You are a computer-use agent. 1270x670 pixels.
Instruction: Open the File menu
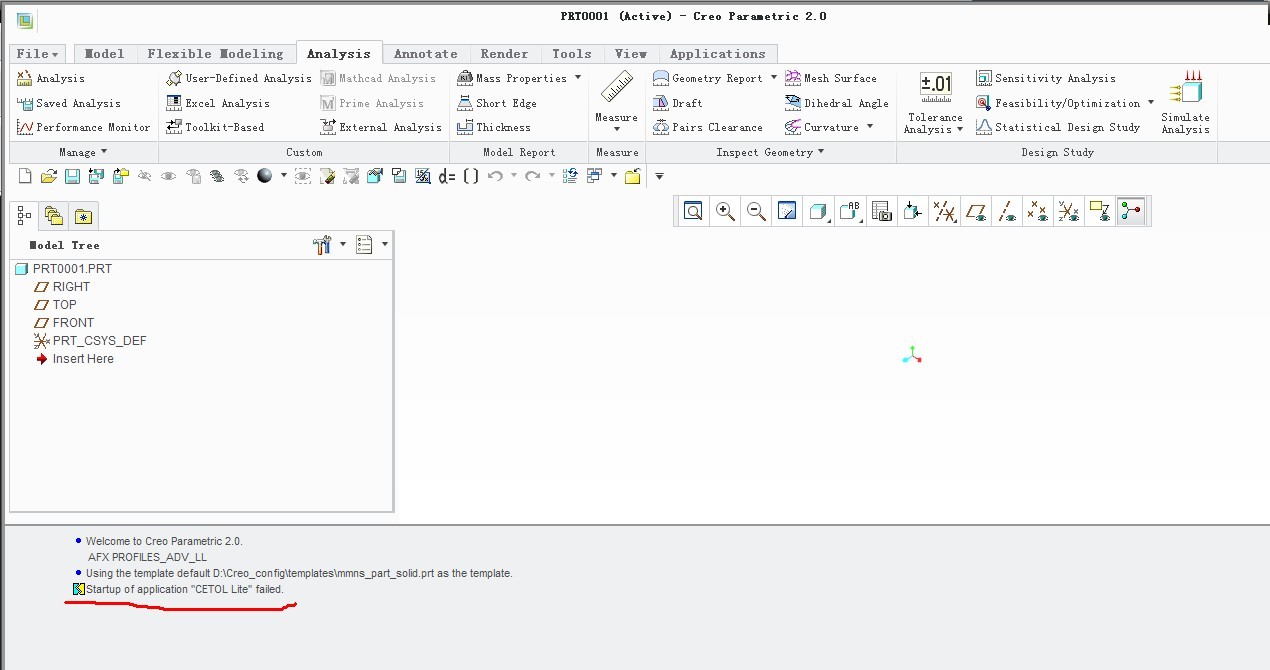[37, 54]
